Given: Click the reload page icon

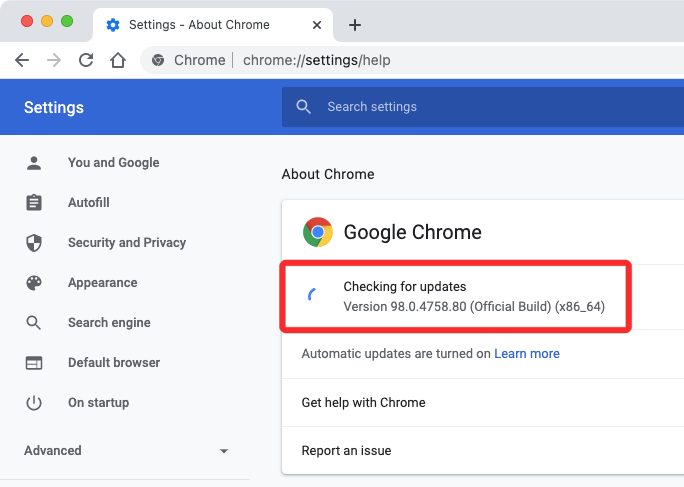Looking at the screenshot, I should click(x=86, y=60).
